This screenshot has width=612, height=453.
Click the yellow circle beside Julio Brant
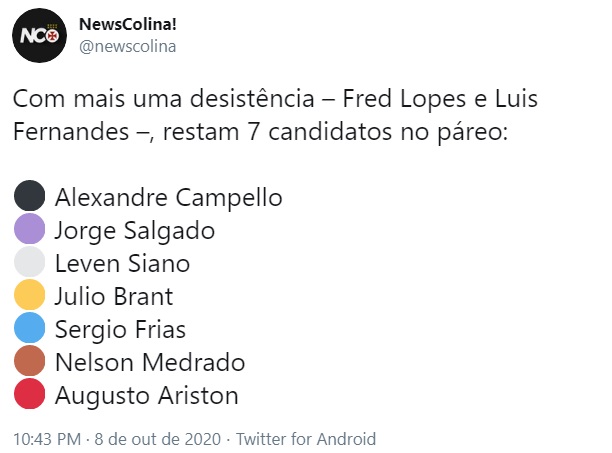click(x=31, y=295)
